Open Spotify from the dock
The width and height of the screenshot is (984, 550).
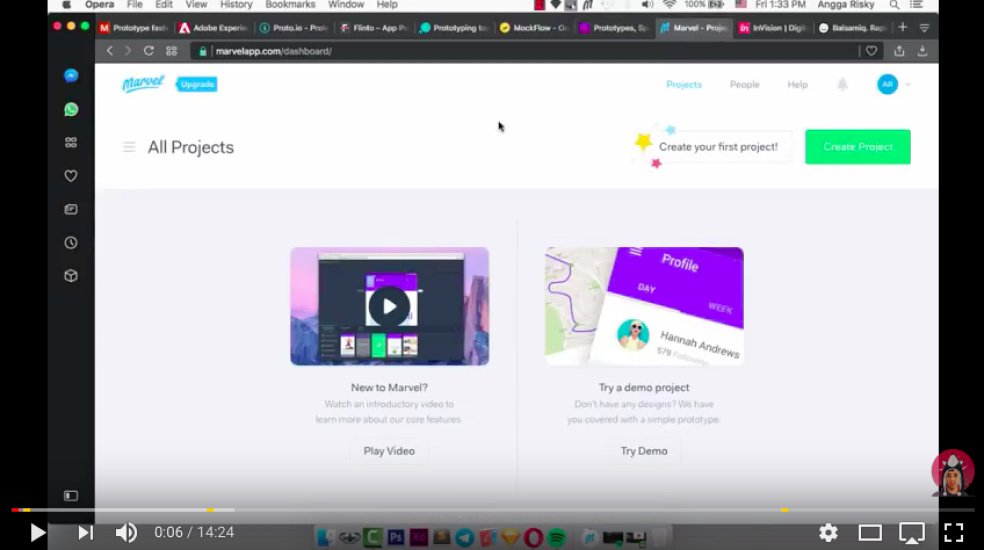point(556,537)
